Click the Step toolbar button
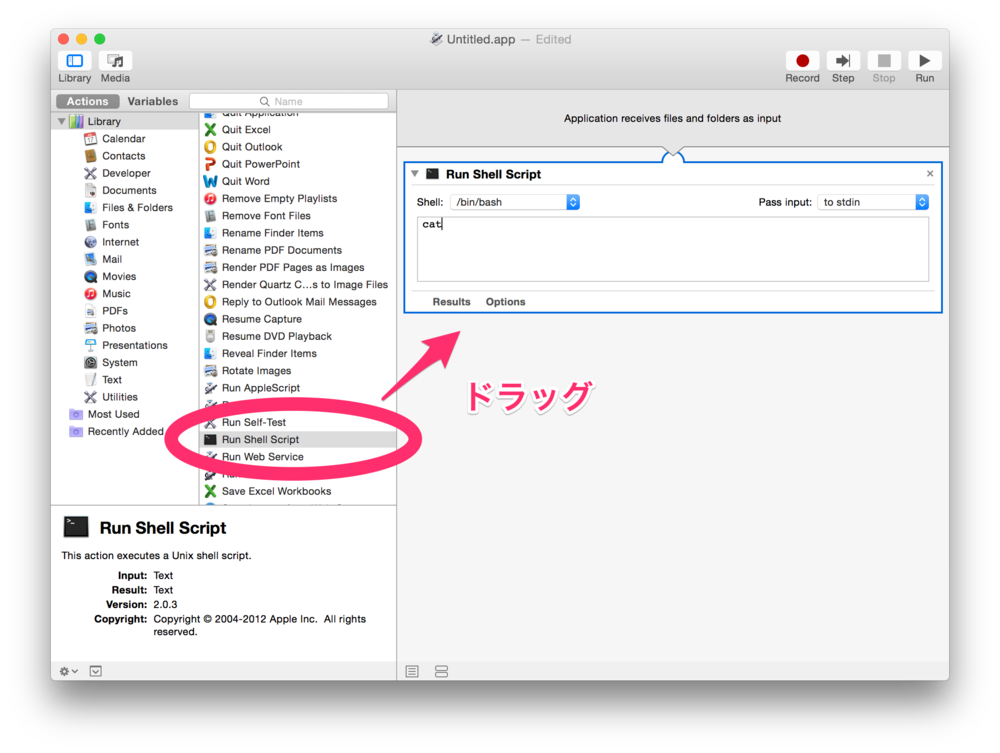1000x753 pixels. [x=843, y=61]
